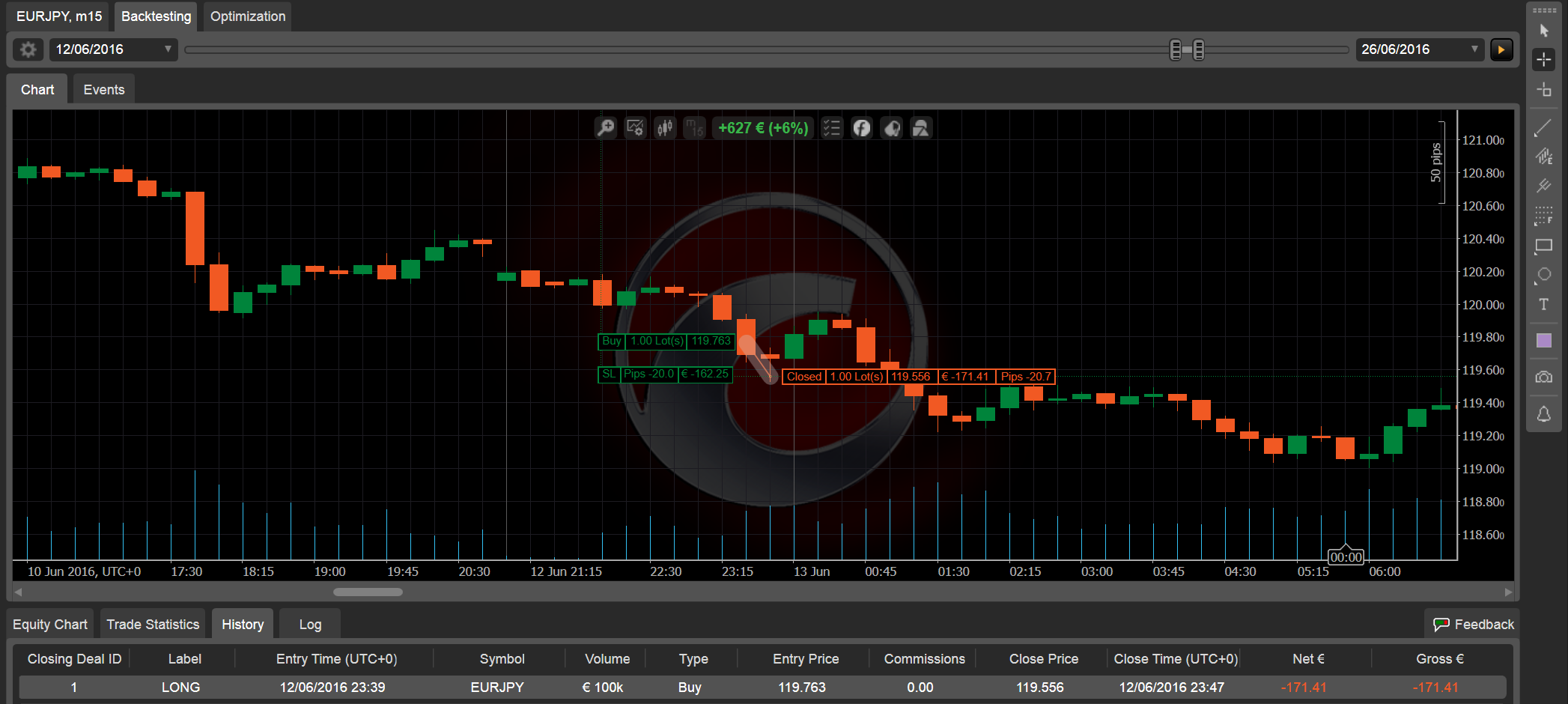Sort by Net € column header
Image resolution: width=1568 pixels, height=704 pixels.
(x=1308, y=659)
